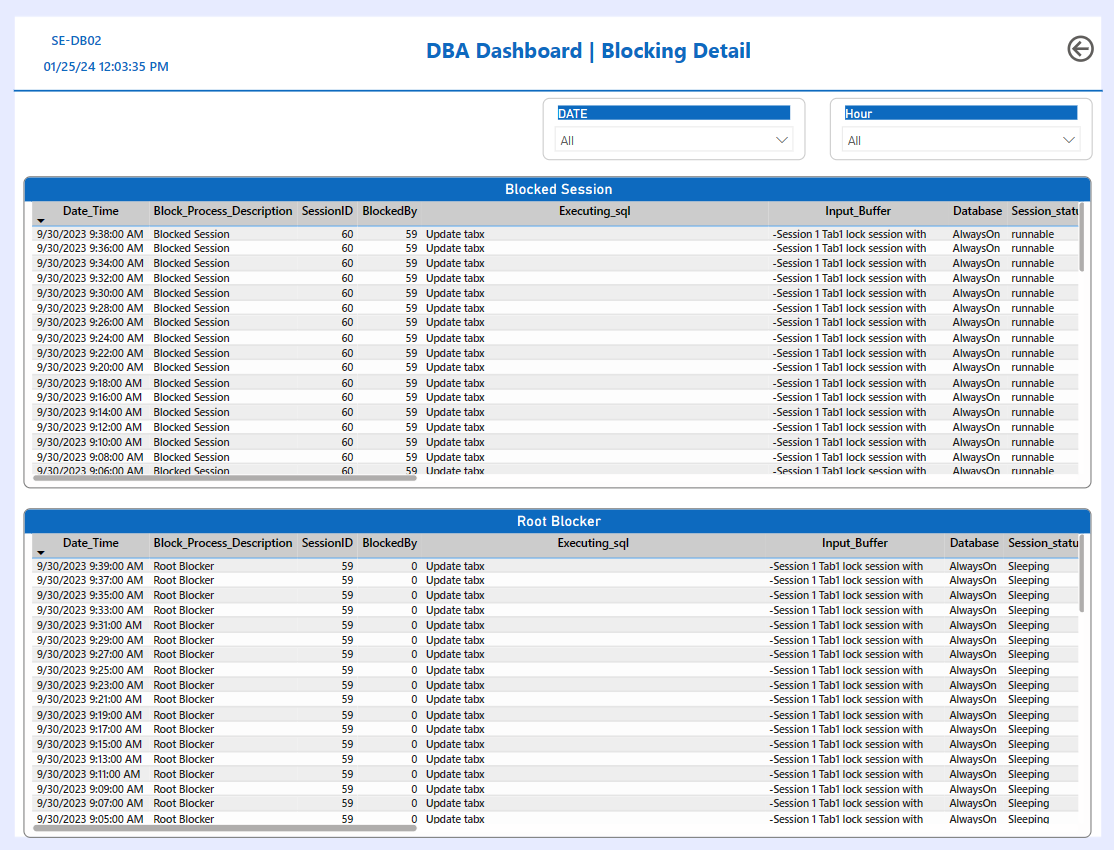Viewport: 1114px width, 850px height.
Task: Click Session_status header in Blocked Session table
Action: 1044,211
